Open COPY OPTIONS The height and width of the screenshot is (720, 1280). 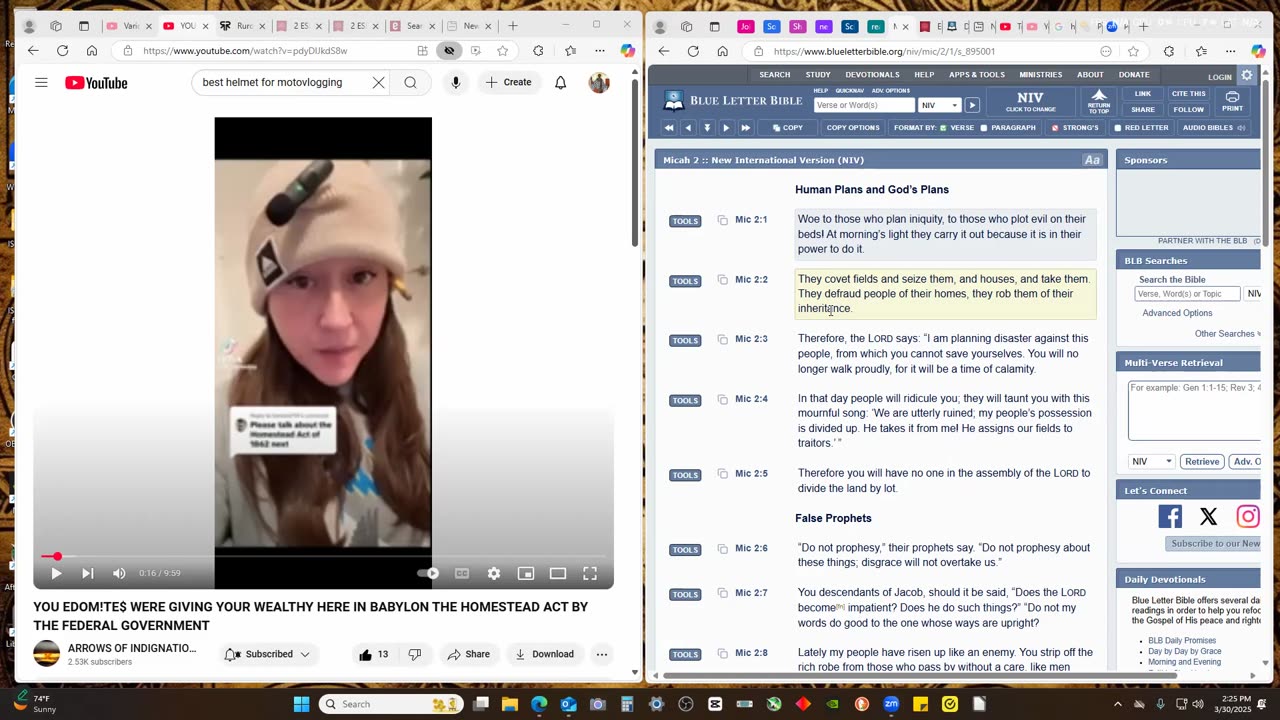[853, 128]
